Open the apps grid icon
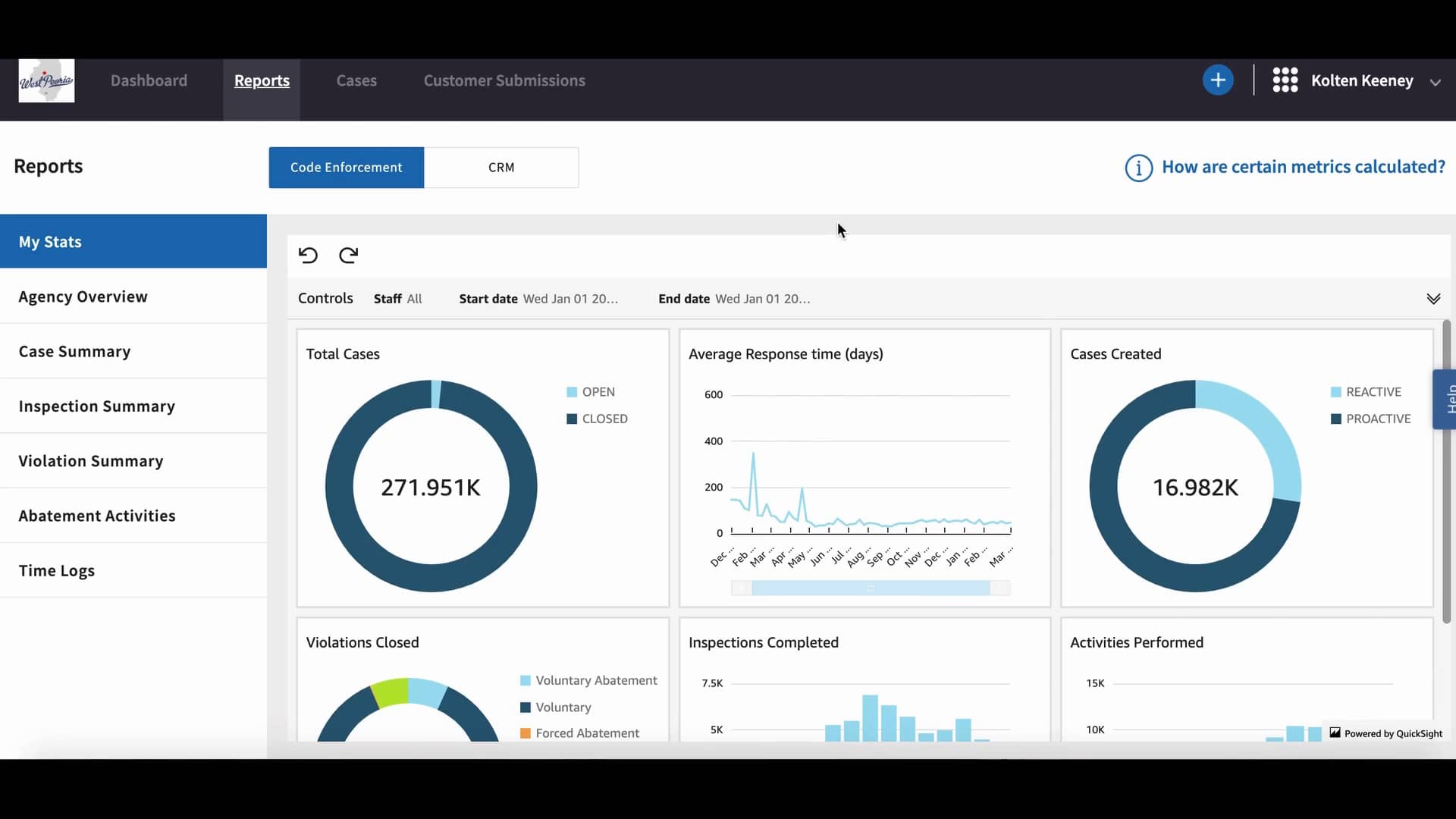This screenshot has width=1456, height=819. tap(1285, 80)
